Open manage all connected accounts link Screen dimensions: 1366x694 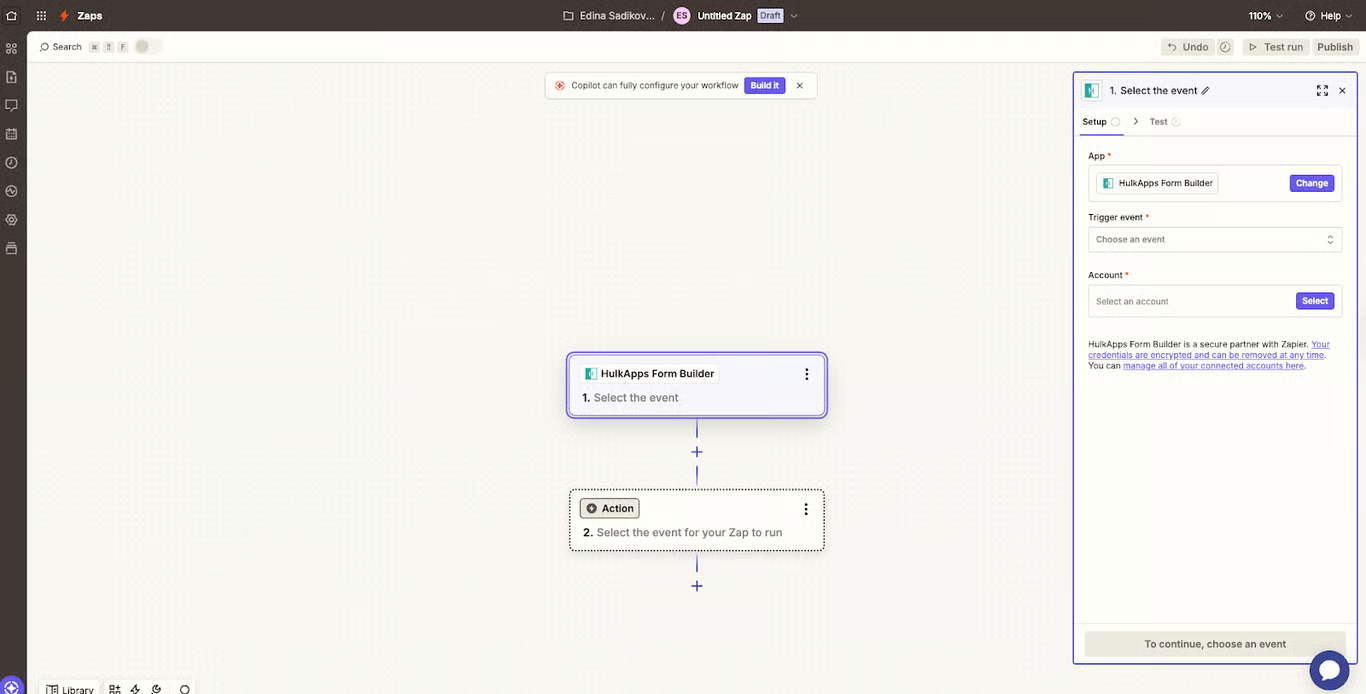tap(1213, 366)
